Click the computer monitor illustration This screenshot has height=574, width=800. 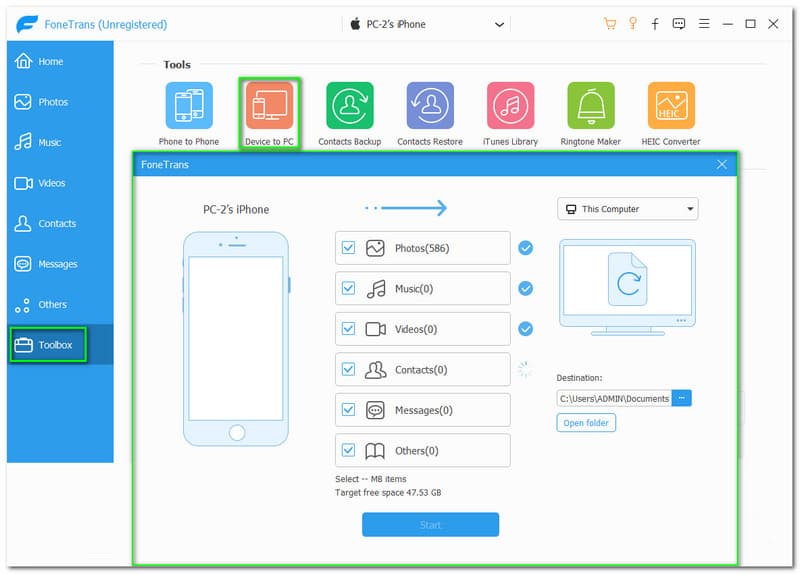628,287
